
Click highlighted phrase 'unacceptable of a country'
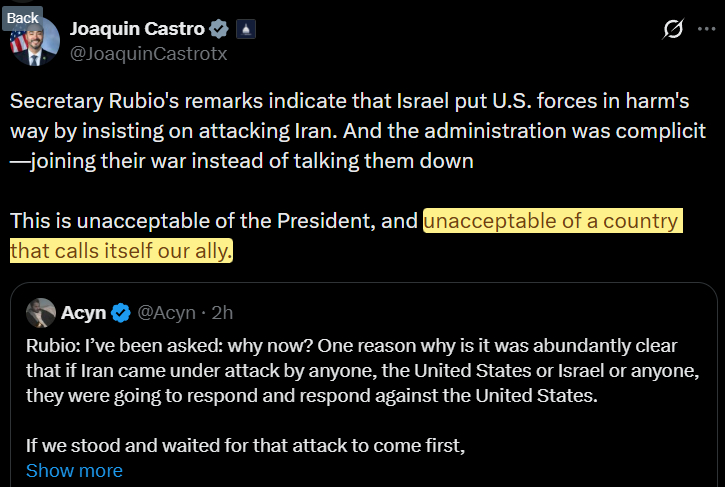pos(553,221)
